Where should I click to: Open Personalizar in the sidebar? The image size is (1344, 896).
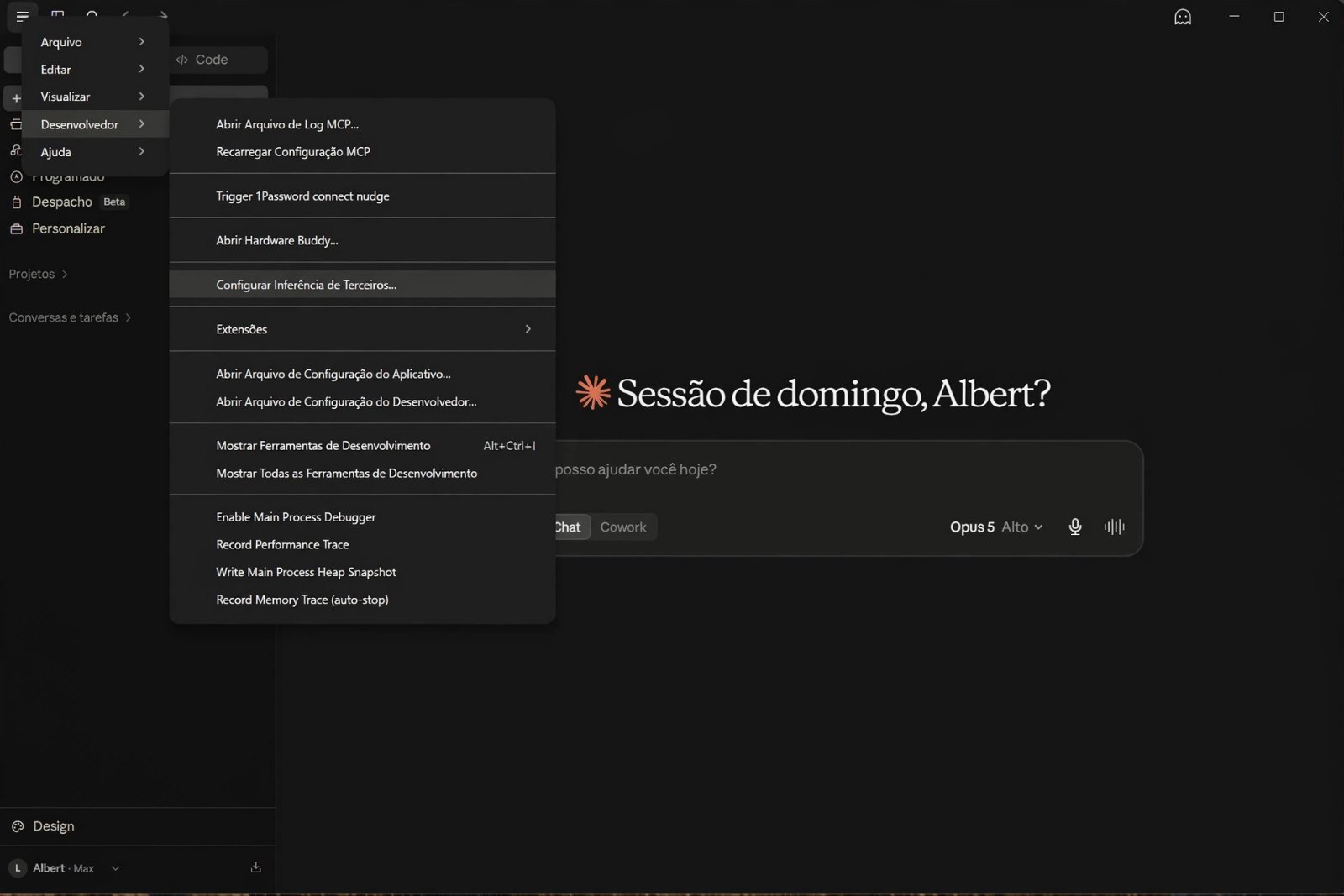[x=68, y=228]
